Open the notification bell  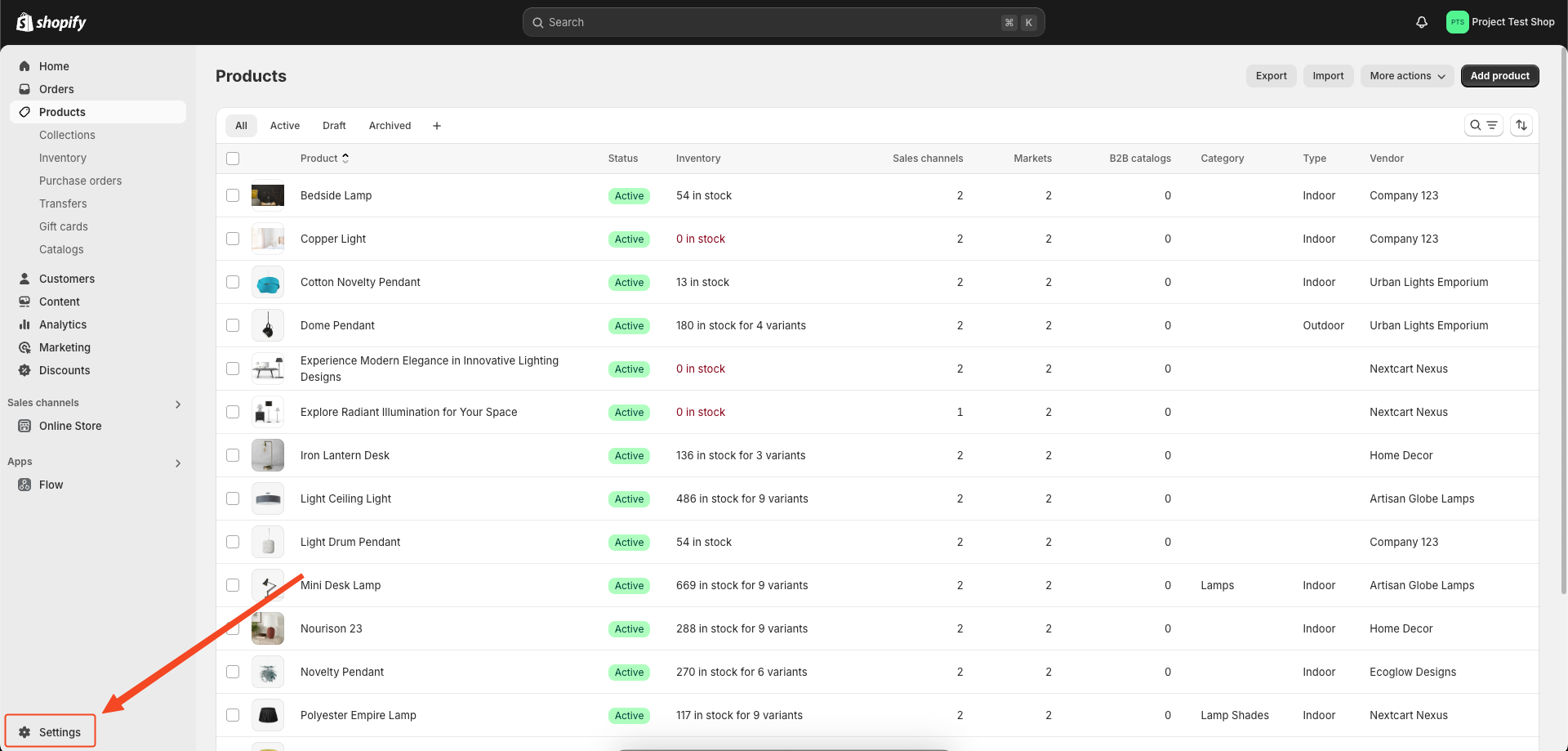[x=1421, y=22]
